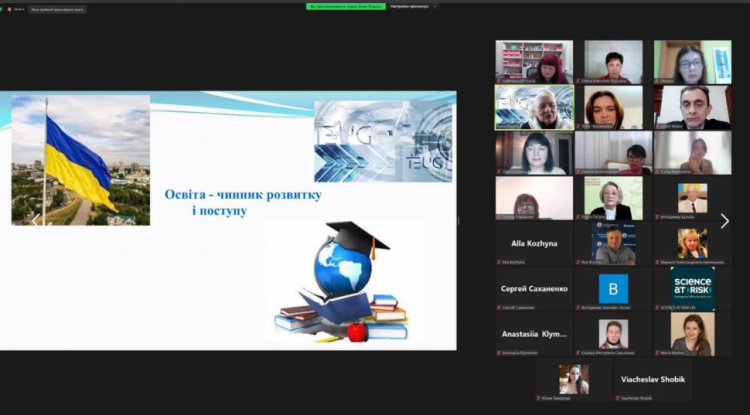Click the previous slide arrow on left edge
750x415 pixels.
point(33,220)
